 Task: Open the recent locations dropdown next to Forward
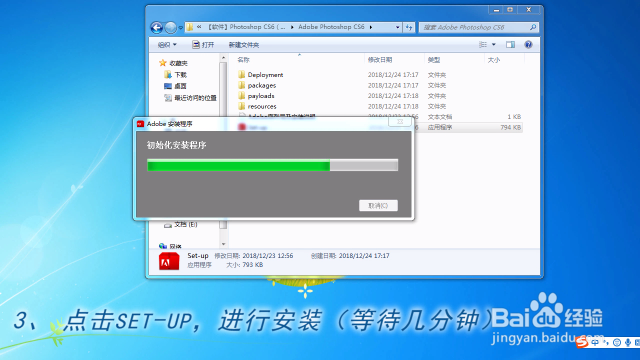pyautogui.click(x=180, y=28)
